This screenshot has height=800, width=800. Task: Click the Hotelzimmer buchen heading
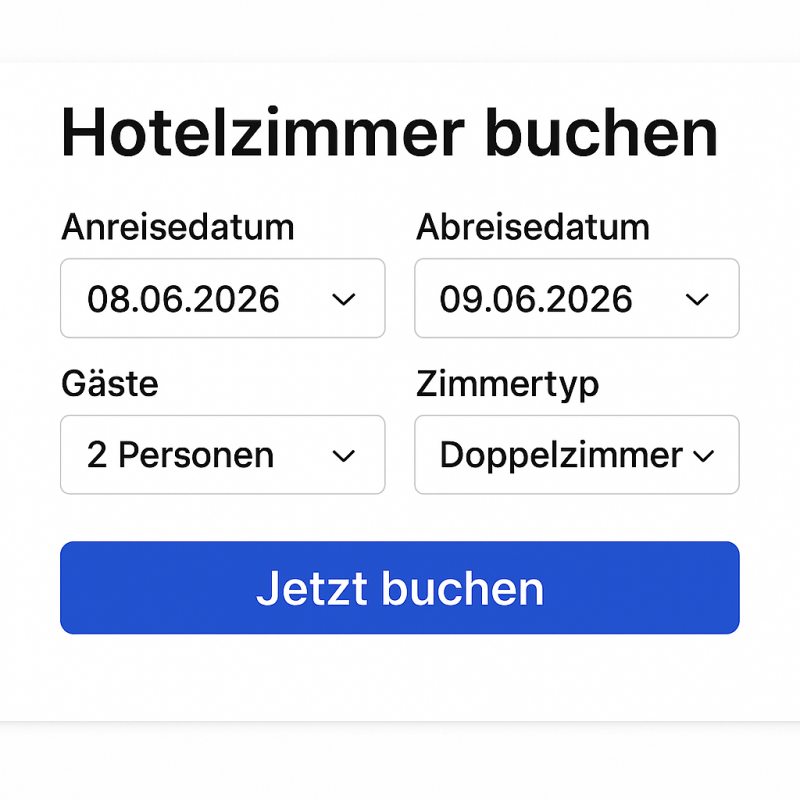[390, 133]
